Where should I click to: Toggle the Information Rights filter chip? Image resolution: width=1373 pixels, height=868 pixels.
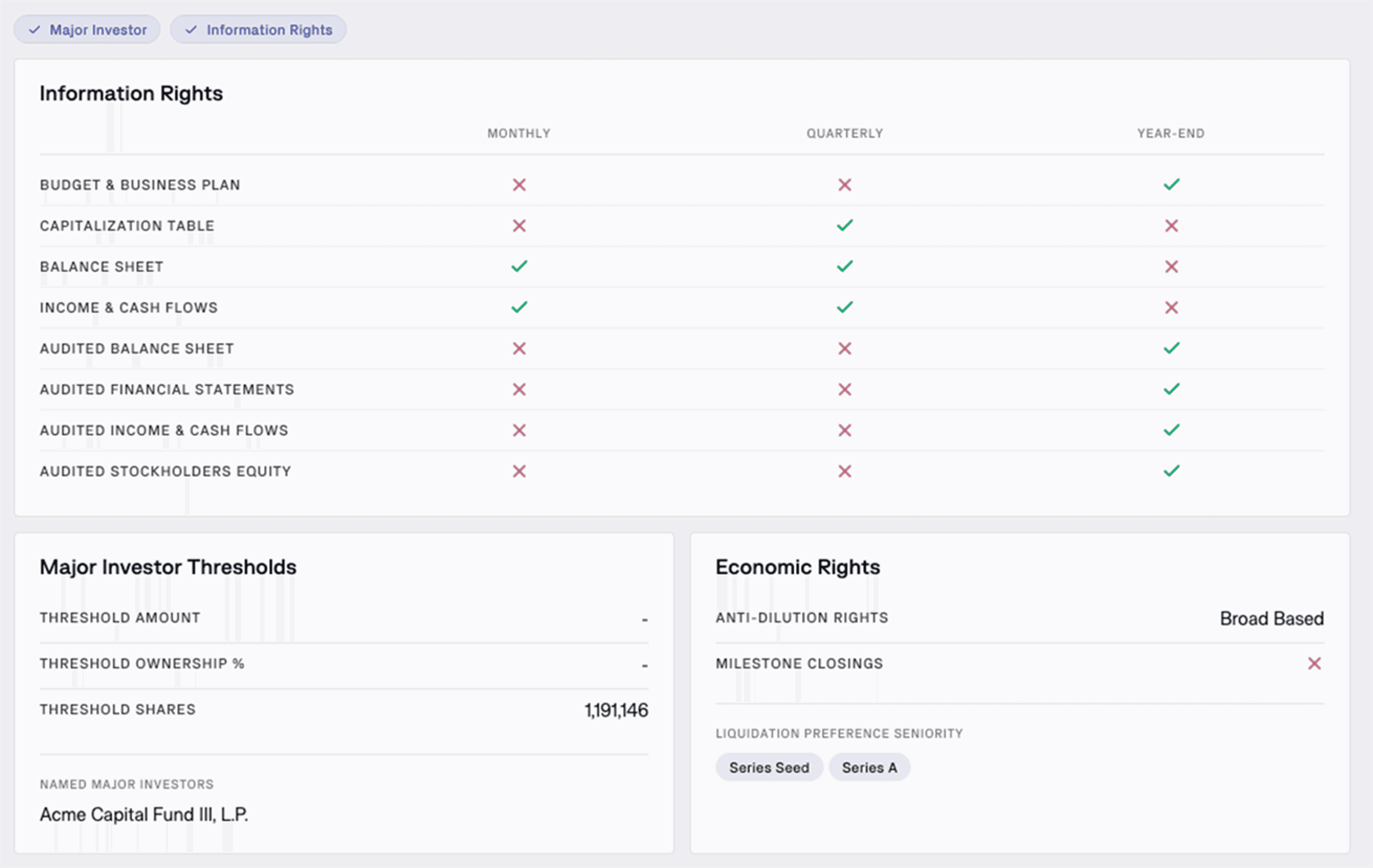pos(258,30)
